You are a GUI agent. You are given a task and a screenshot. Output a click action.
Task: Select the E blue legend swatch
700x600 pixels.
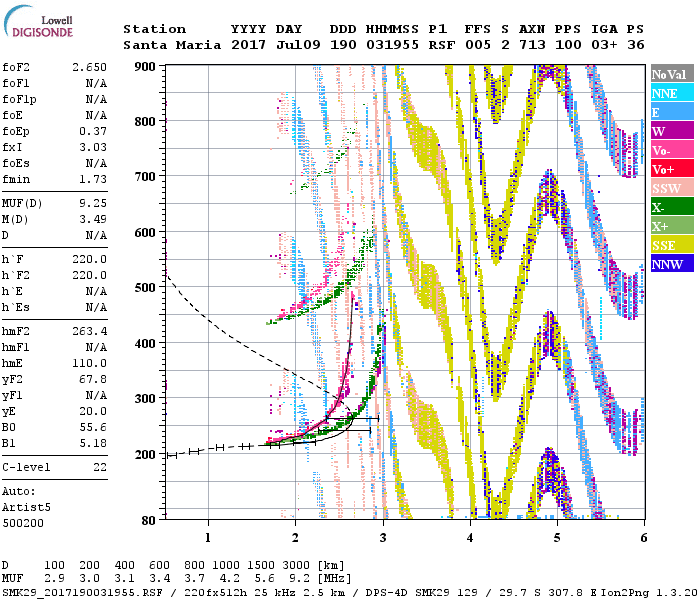672,112
